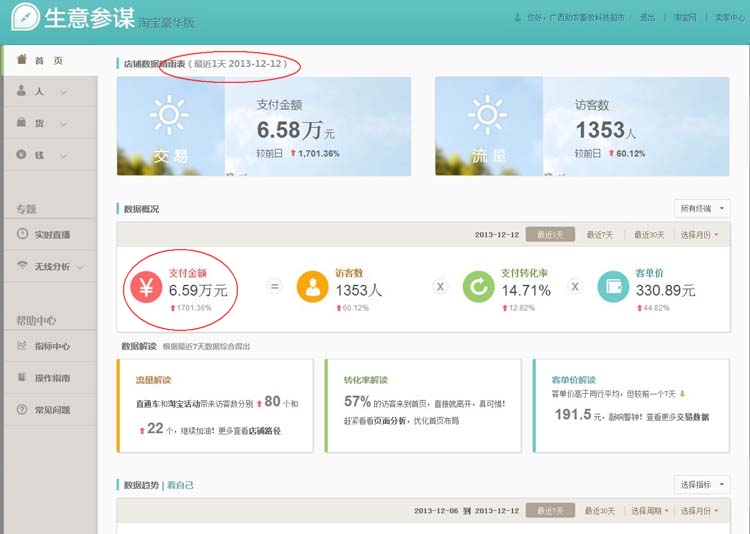750x534 pixels.
Task: Click the 生意参谋 compass logo
Action: tap(25, 17)
